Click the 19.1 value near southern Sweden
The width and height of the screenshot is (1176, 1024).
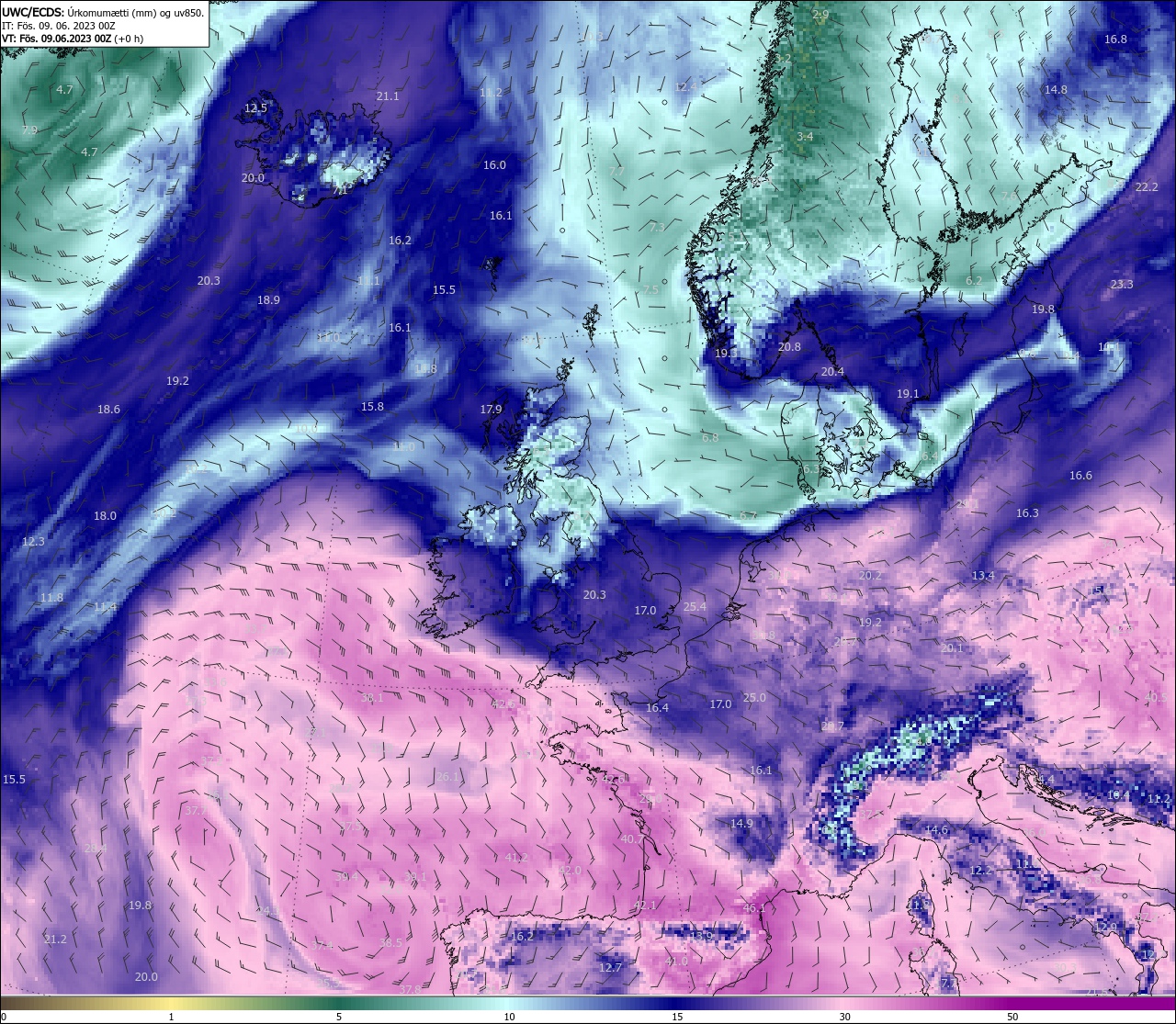click(908, 394)
